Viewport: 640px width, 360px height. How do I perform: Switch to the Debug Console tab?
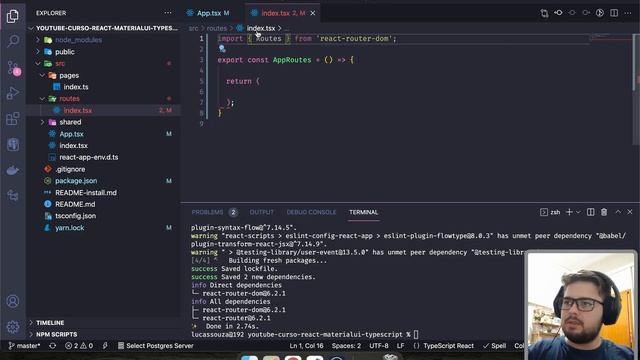pos(311,212)
